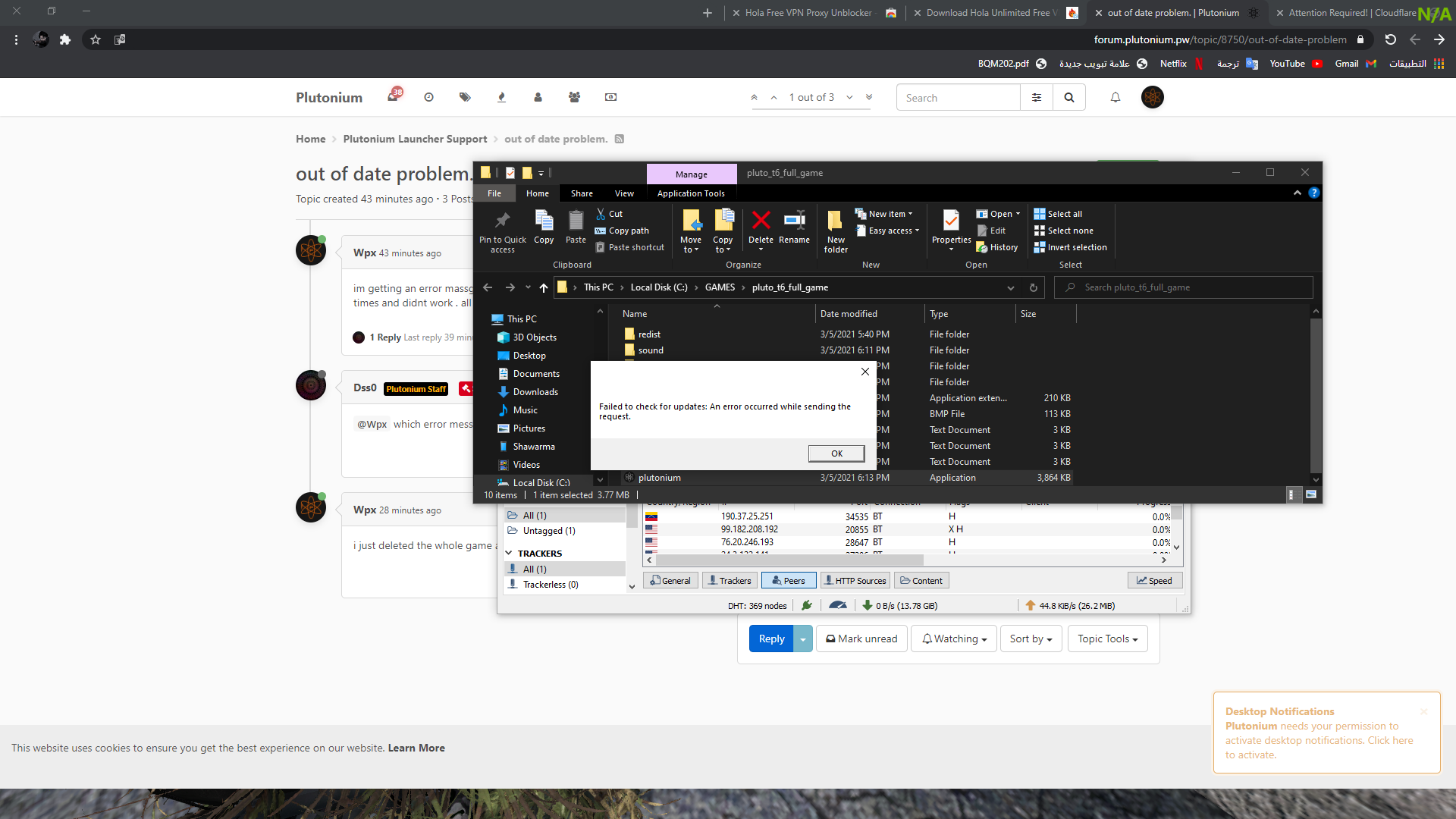The width and height of the screenshot is (1456, 819).
Task: Click the blue Reply button
Action: tap(771, 639)
